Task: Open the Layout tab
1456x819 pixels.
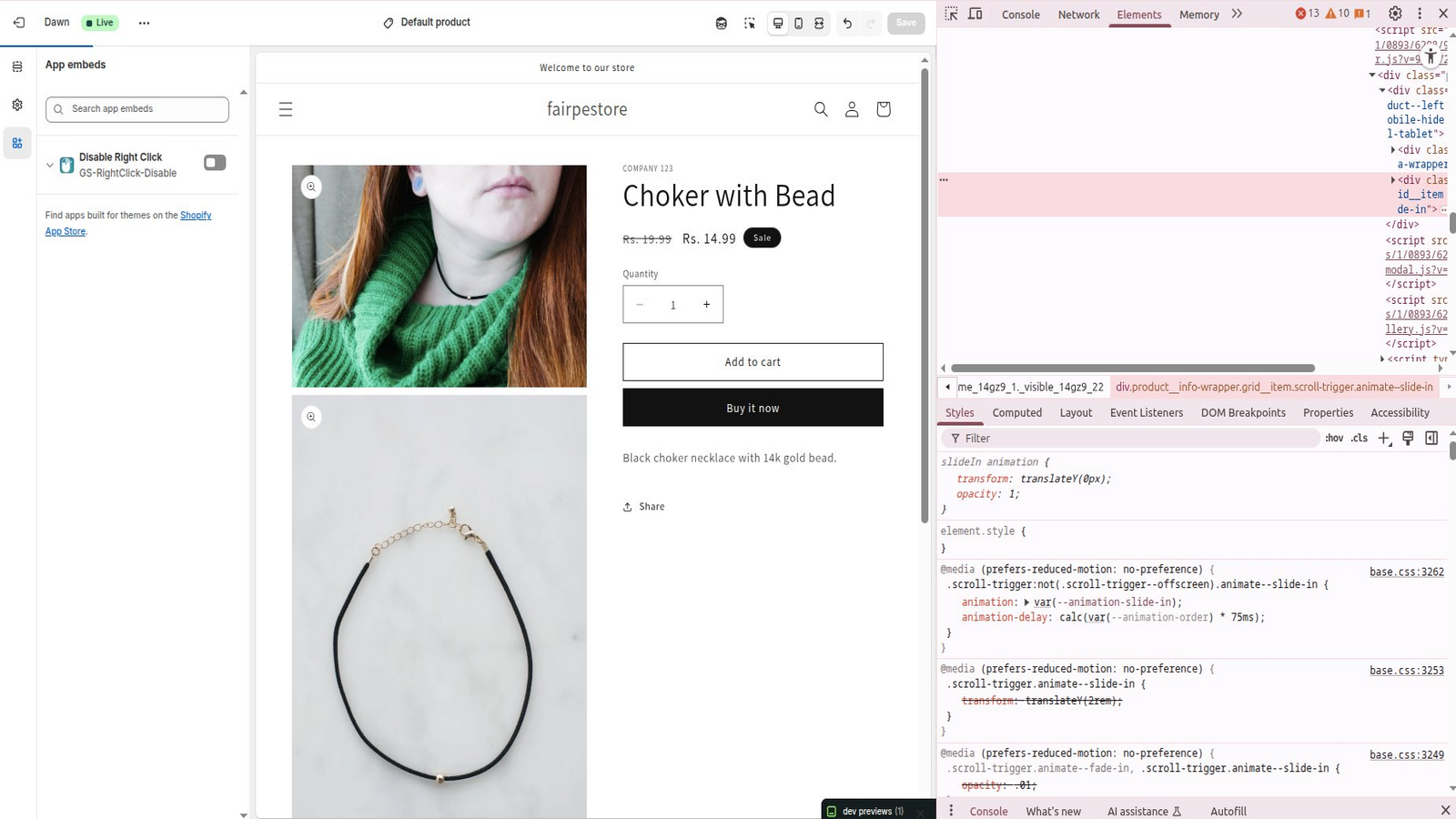Action: (1076, 413)
